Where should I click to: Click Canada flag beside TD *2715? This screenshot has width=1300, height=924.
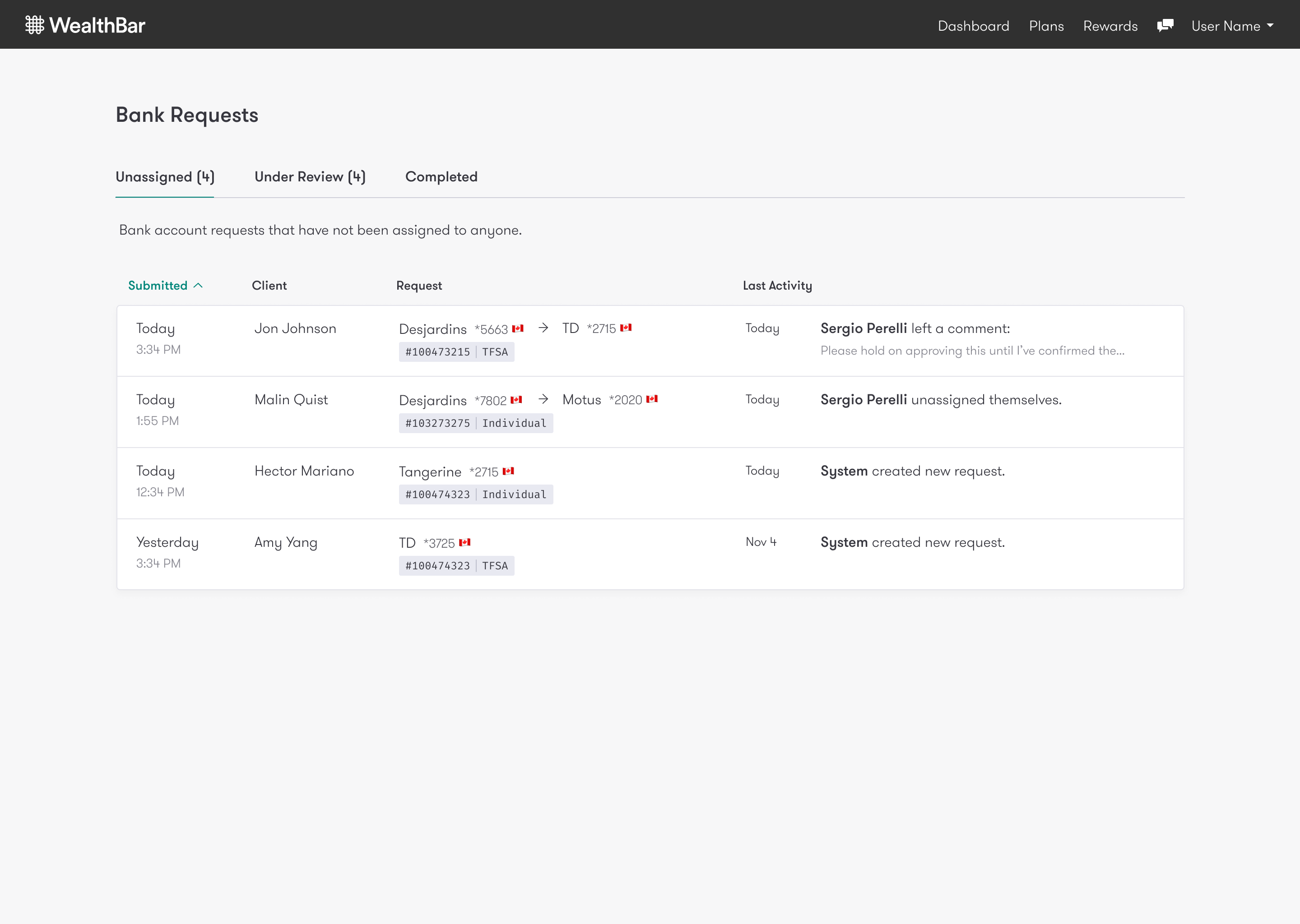[626, 328]
